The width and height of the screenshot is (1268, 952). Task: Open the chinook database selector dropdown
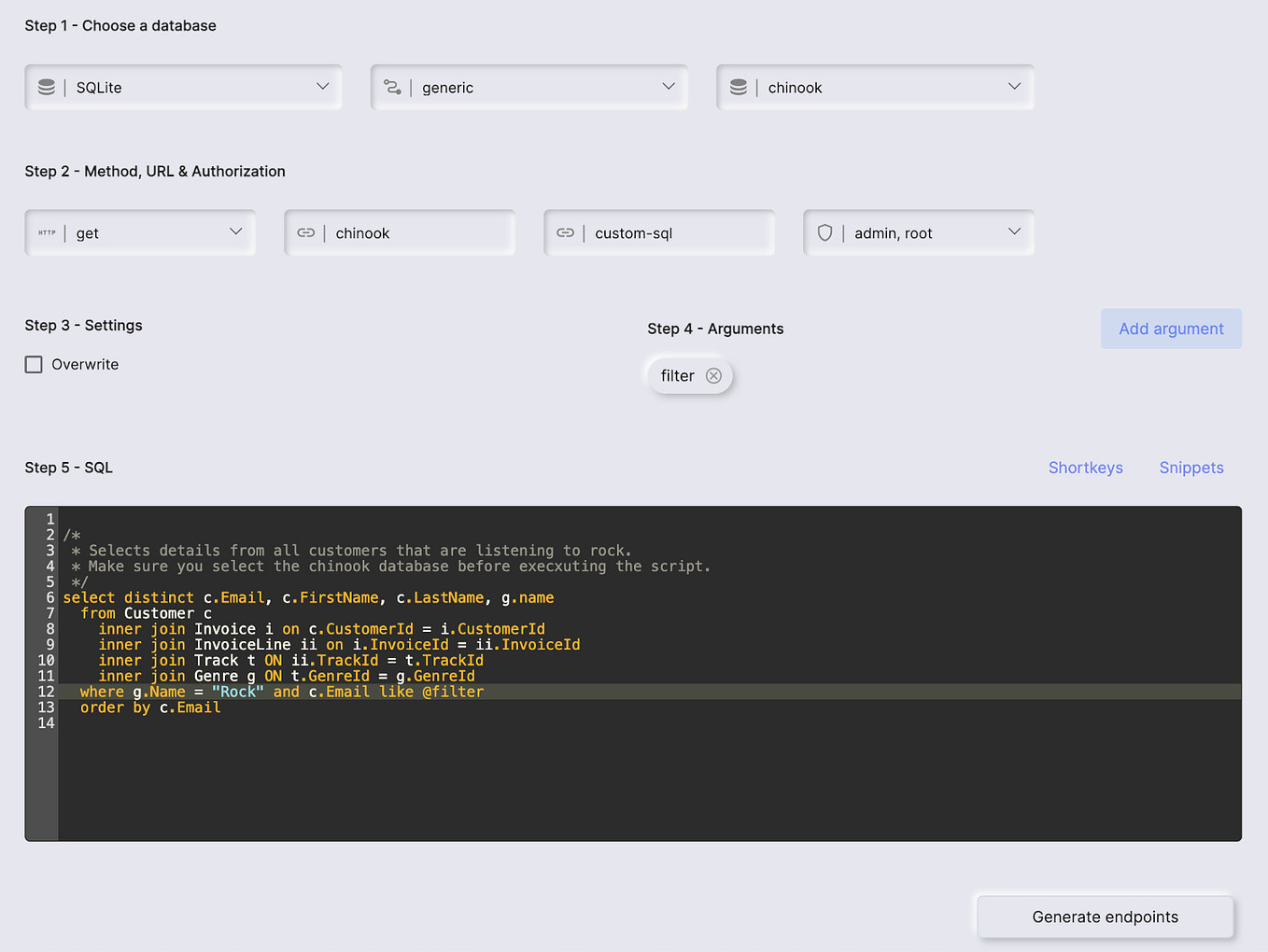coord(1014,87)
